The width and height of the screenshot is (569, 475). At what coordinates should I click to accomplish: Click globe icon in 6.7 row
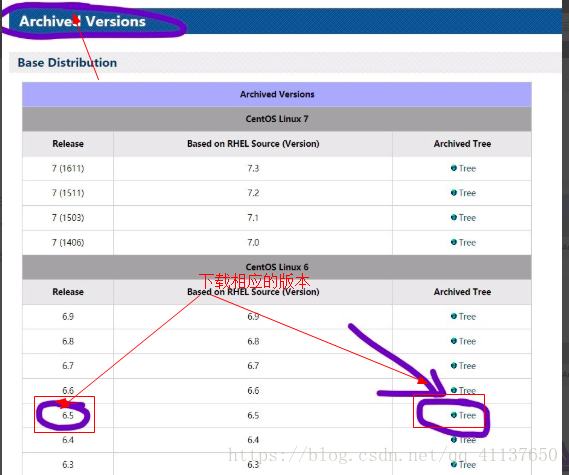click(454, 365)
